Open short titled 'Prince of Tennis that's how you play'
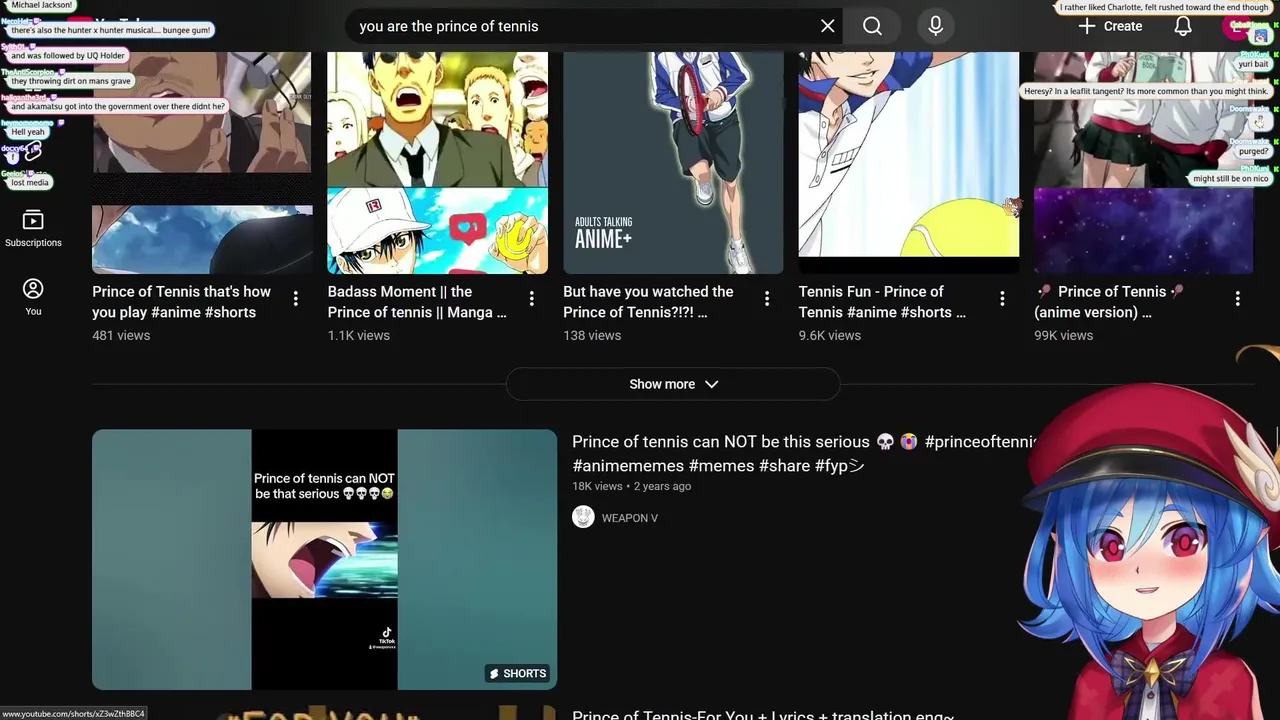The width and height of the screenshot is (1280, 720). pyautogui.click(x=182, y=302)
